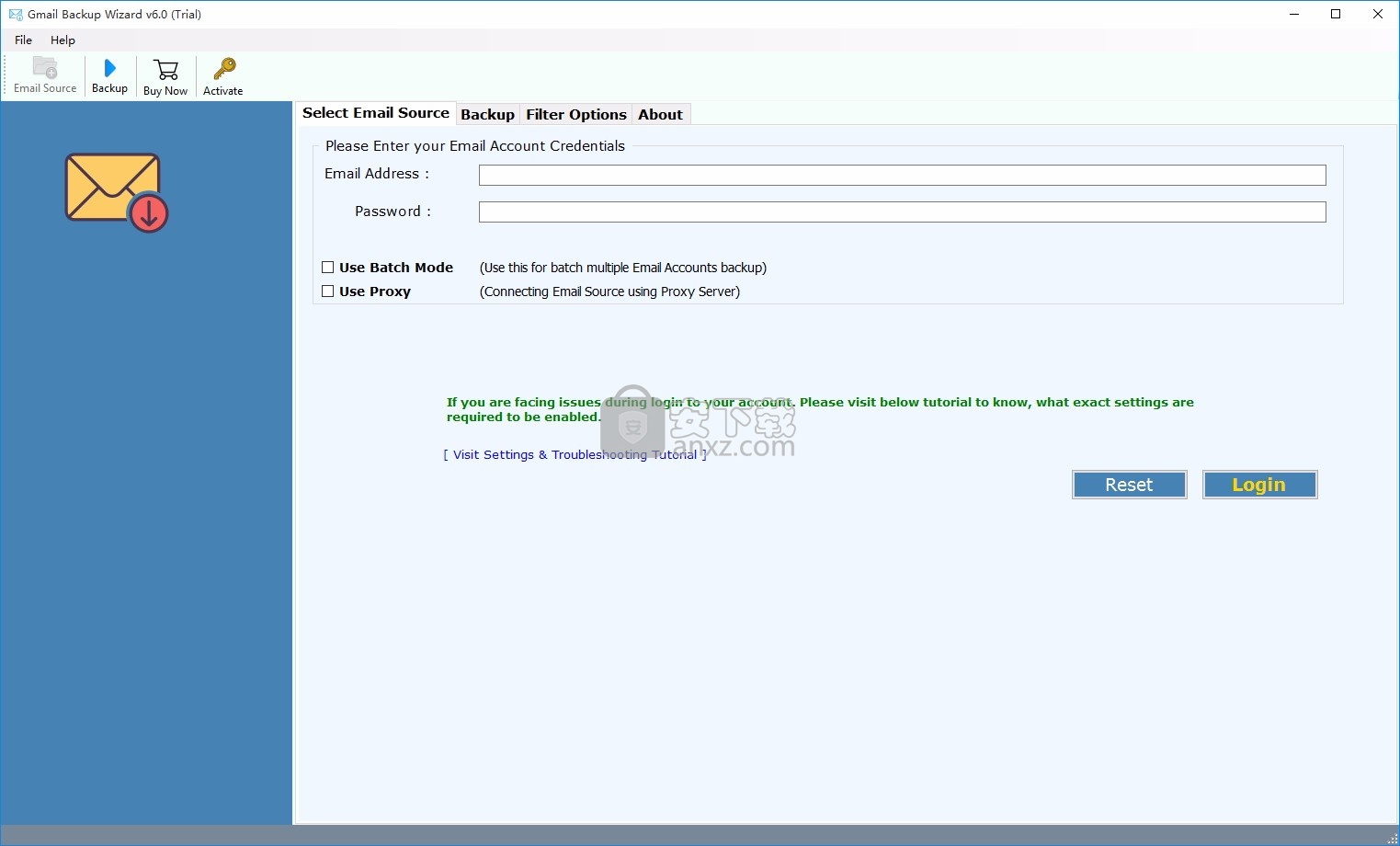Open the Help menu
This screenshot has width=1400, height=846.
tap(63, 40)
